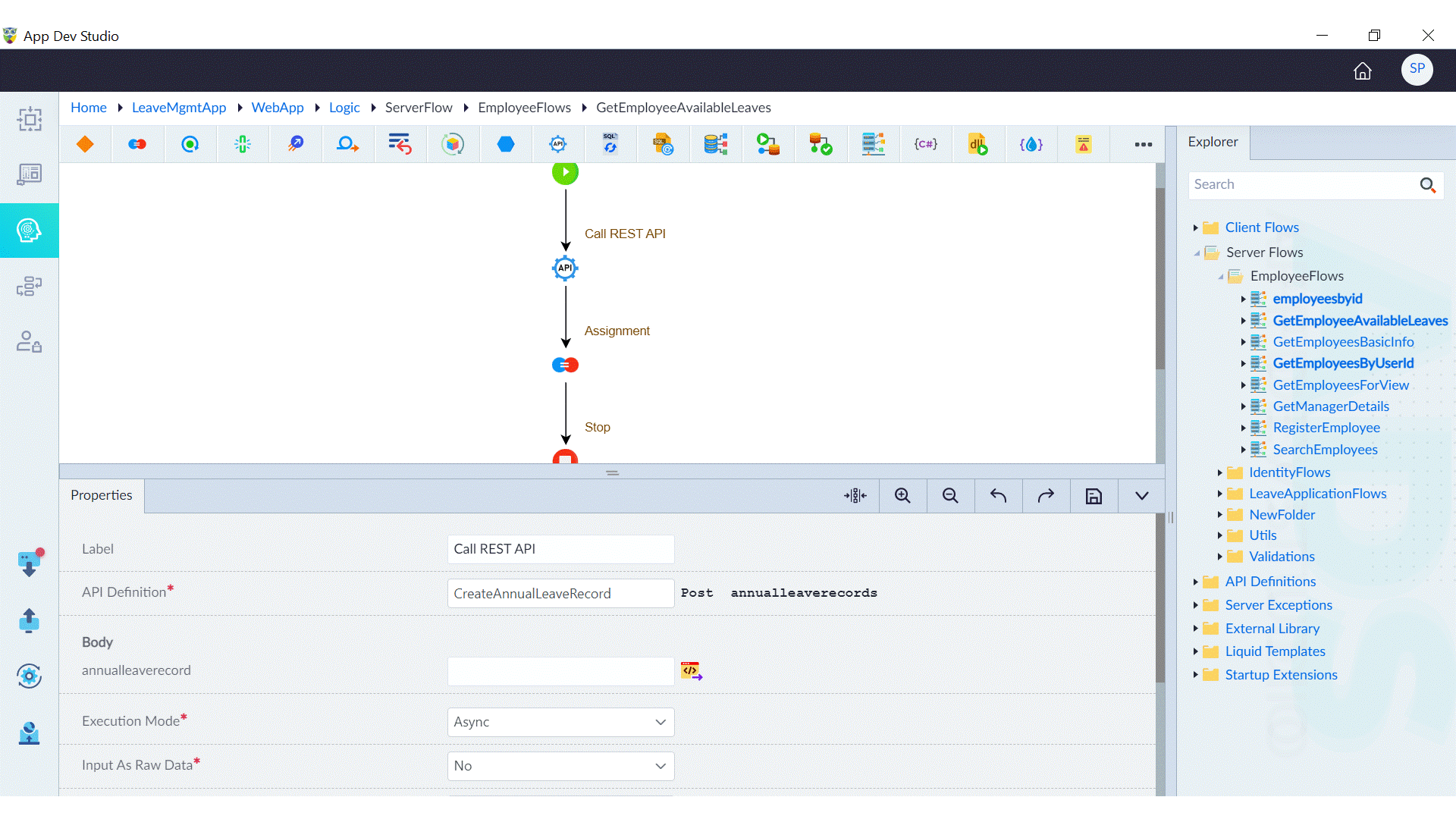Redo the last flow change
1456x819 pixels.
tap(1046, 496)
